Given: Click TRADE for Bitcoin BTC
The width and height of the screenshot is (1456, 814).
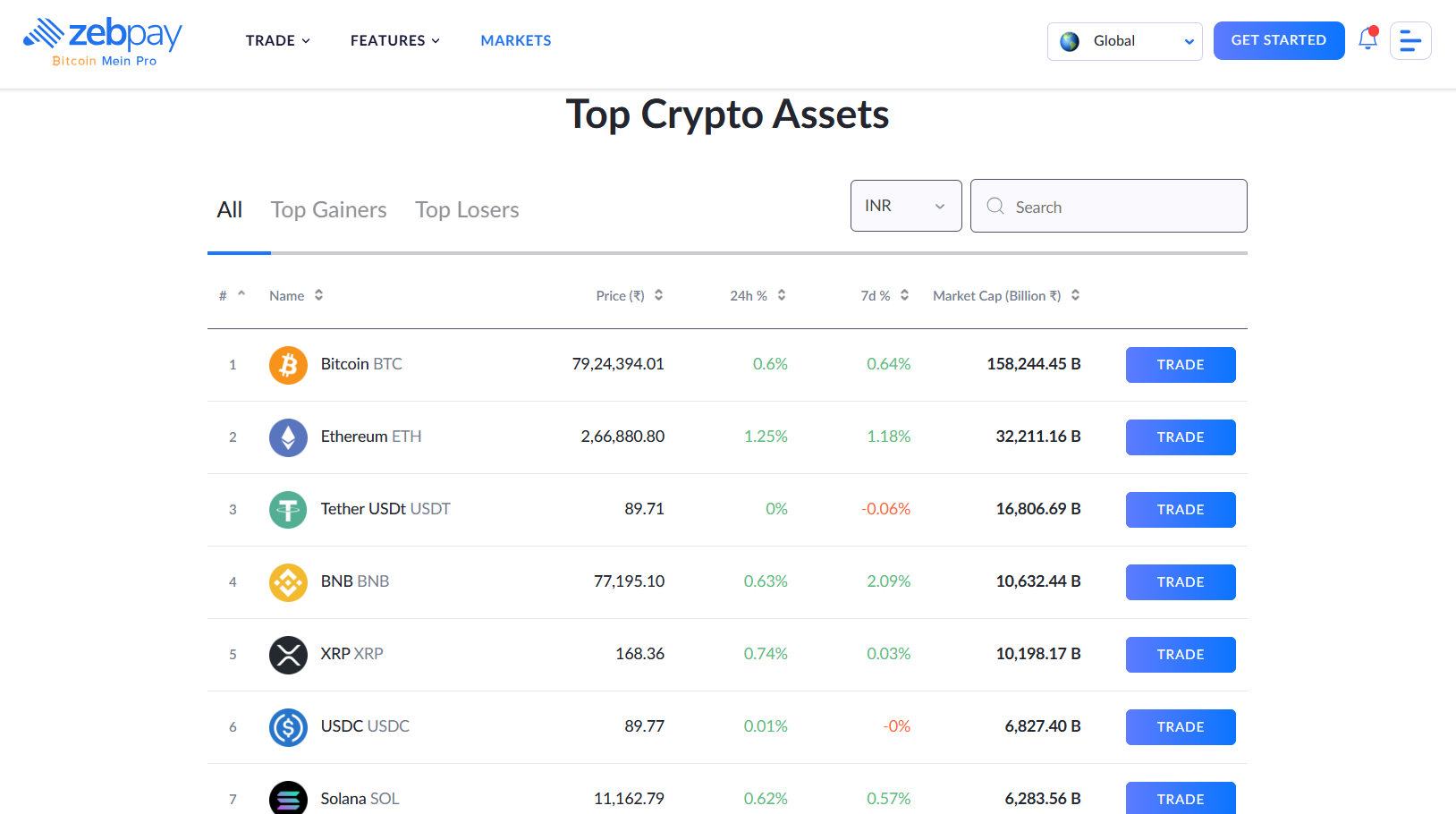Looking at the screenshot, I should coord(1180,364).
